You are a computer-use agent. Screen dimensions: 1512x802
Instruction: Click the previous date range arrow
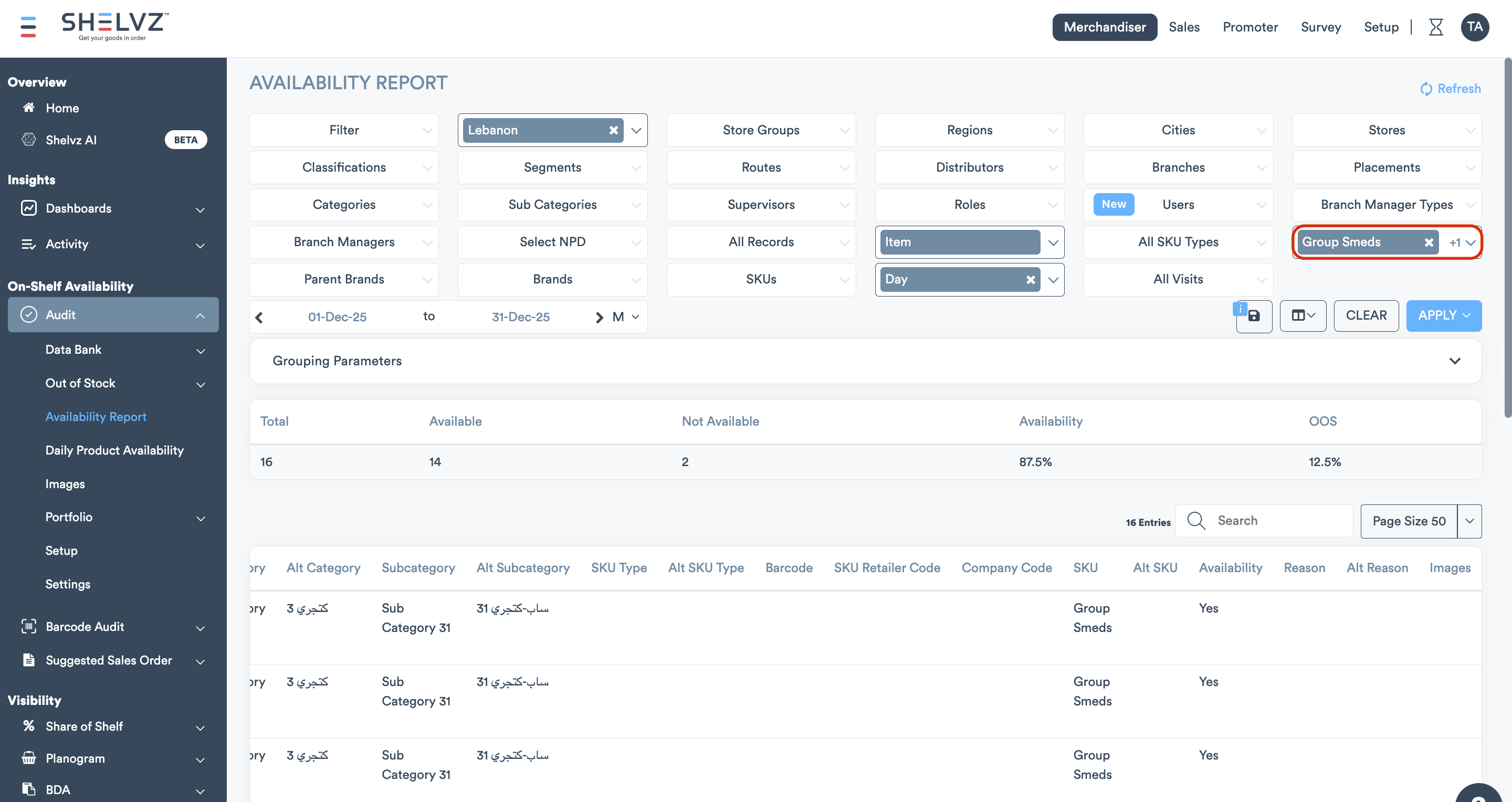point(259,318)
